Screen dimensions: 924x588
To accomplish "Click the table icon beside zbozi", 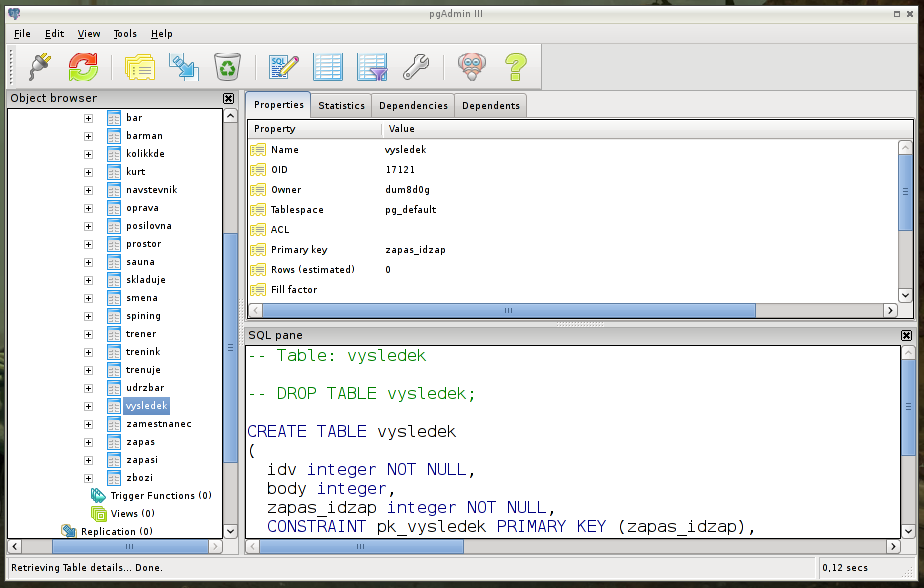I will (x=114, y=478).
